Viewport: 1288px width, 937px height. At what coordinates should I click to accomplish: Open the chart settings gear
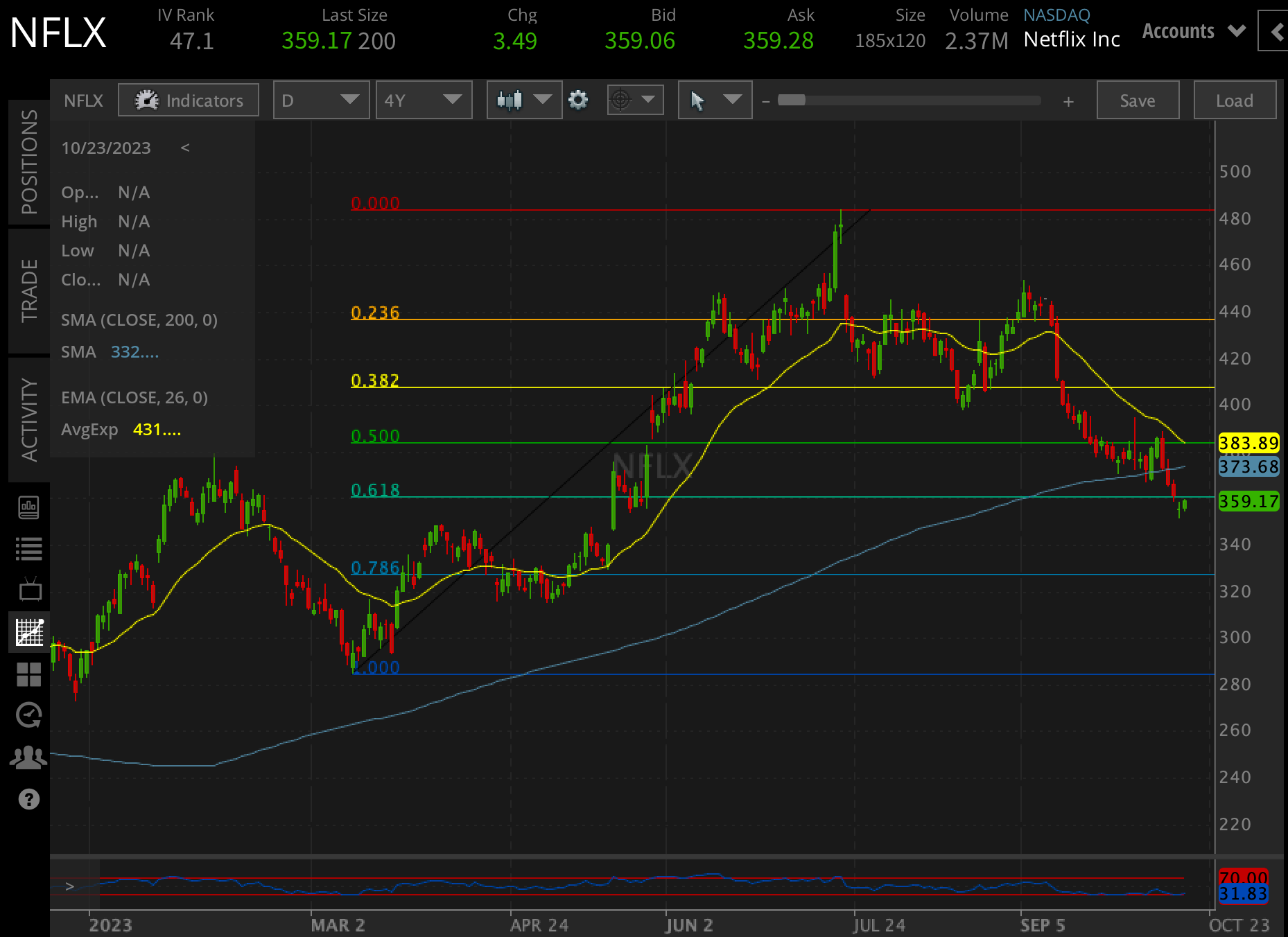click(x=578, y=100)
